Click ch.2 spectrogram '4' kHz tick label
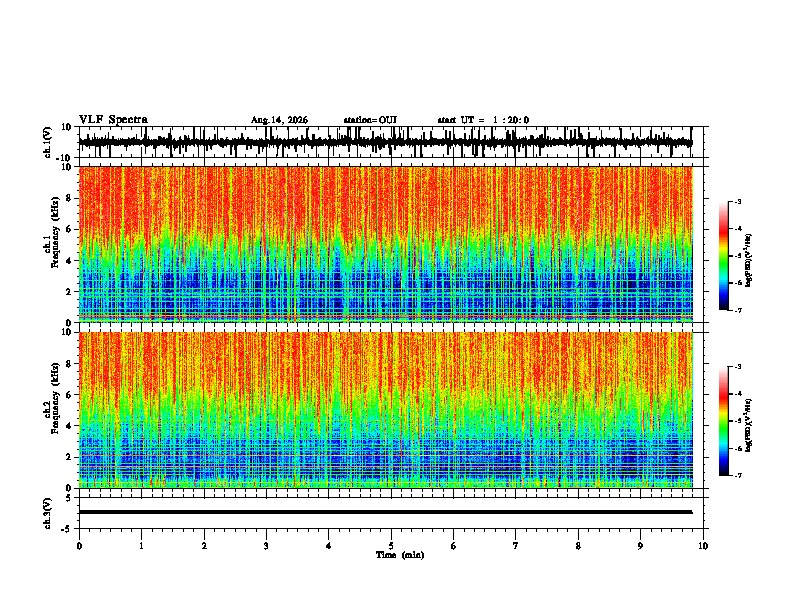The image size is (792, 612). pyautogui.click(x=69, y=426)
